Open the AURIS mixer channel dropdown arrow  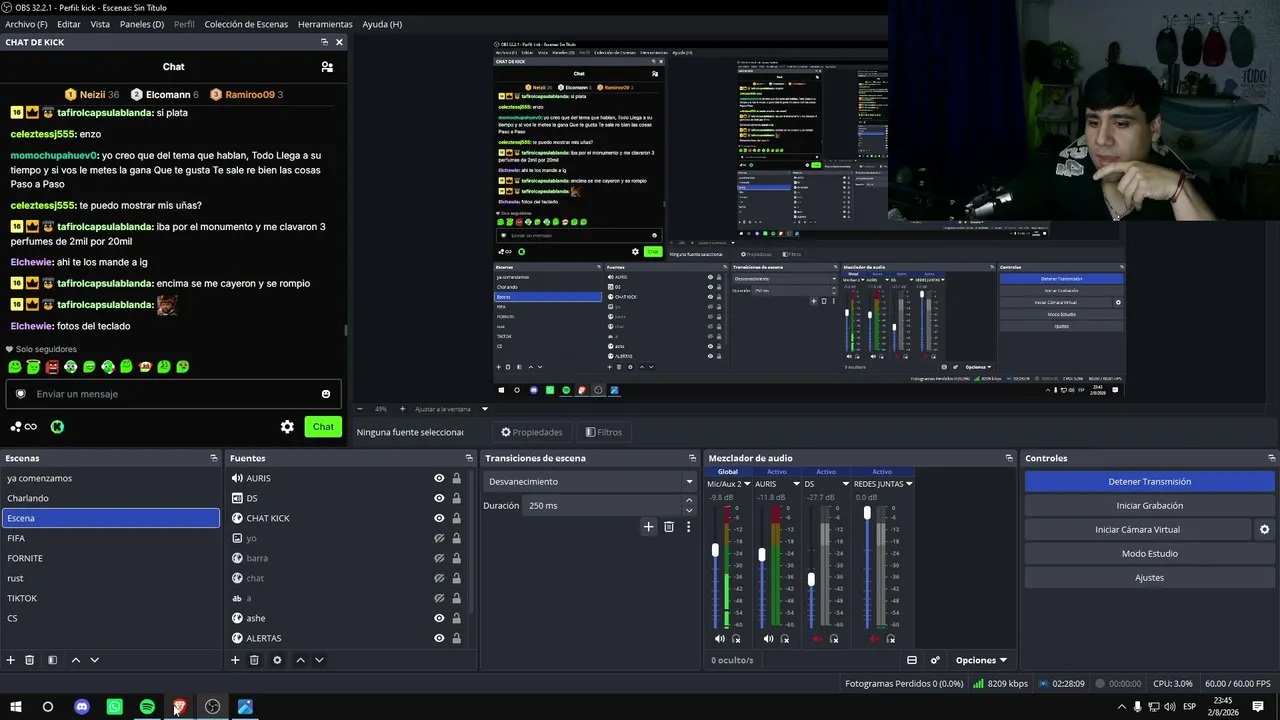pos(797,484)
